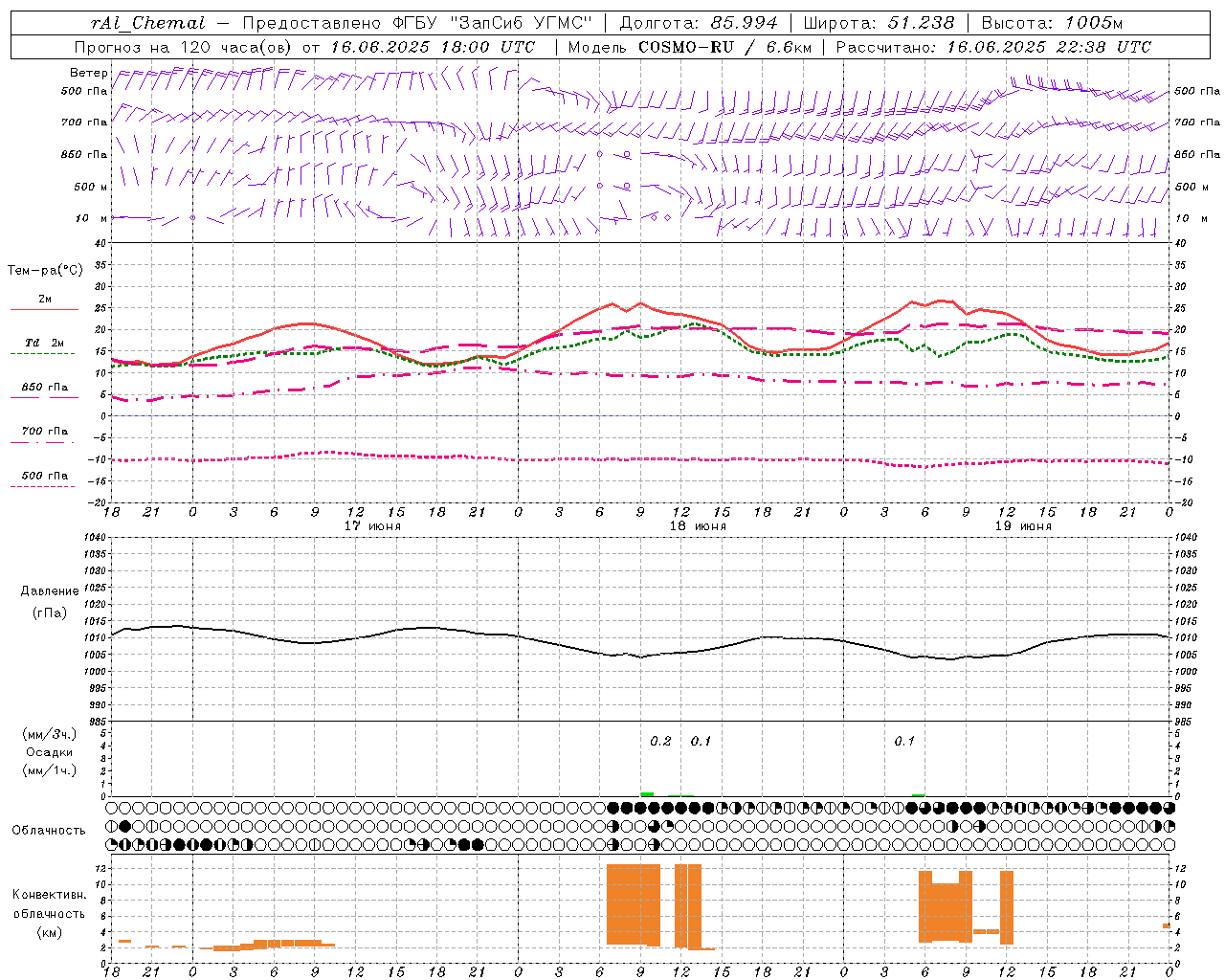Click the forecast header Прогноз на 120 часа(ов)
This screenshot has height=980, width=1225.
(185, 47)
